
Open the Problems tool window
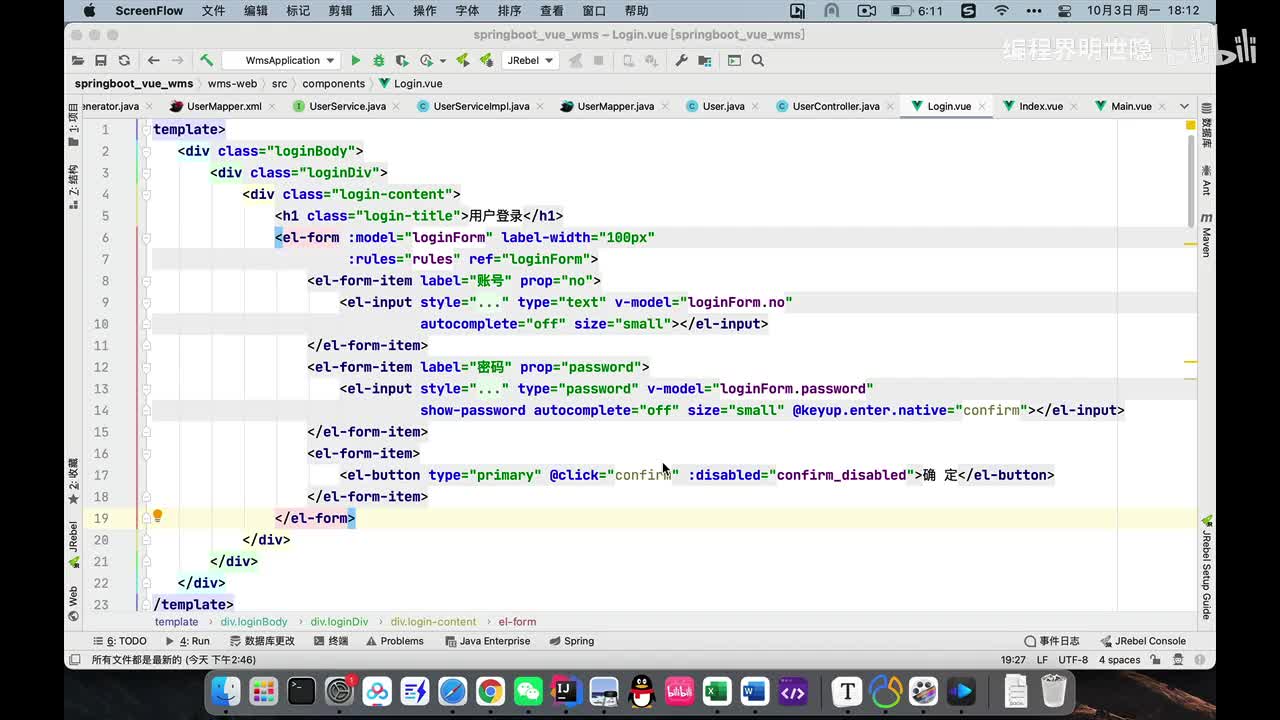point(395,641)
